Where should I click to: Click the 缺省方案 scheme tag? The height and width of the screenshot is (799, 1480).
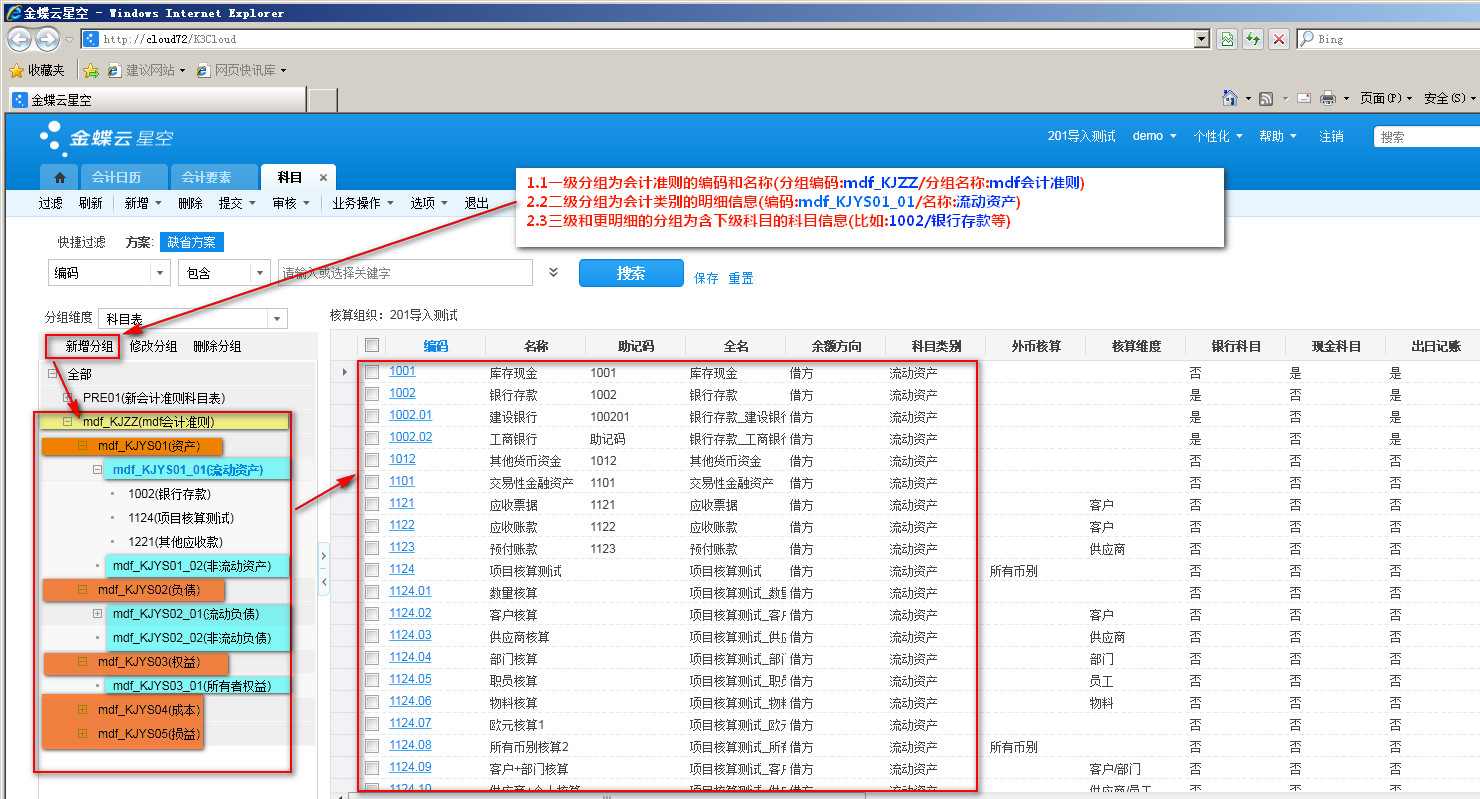click(x=192, y=242)
